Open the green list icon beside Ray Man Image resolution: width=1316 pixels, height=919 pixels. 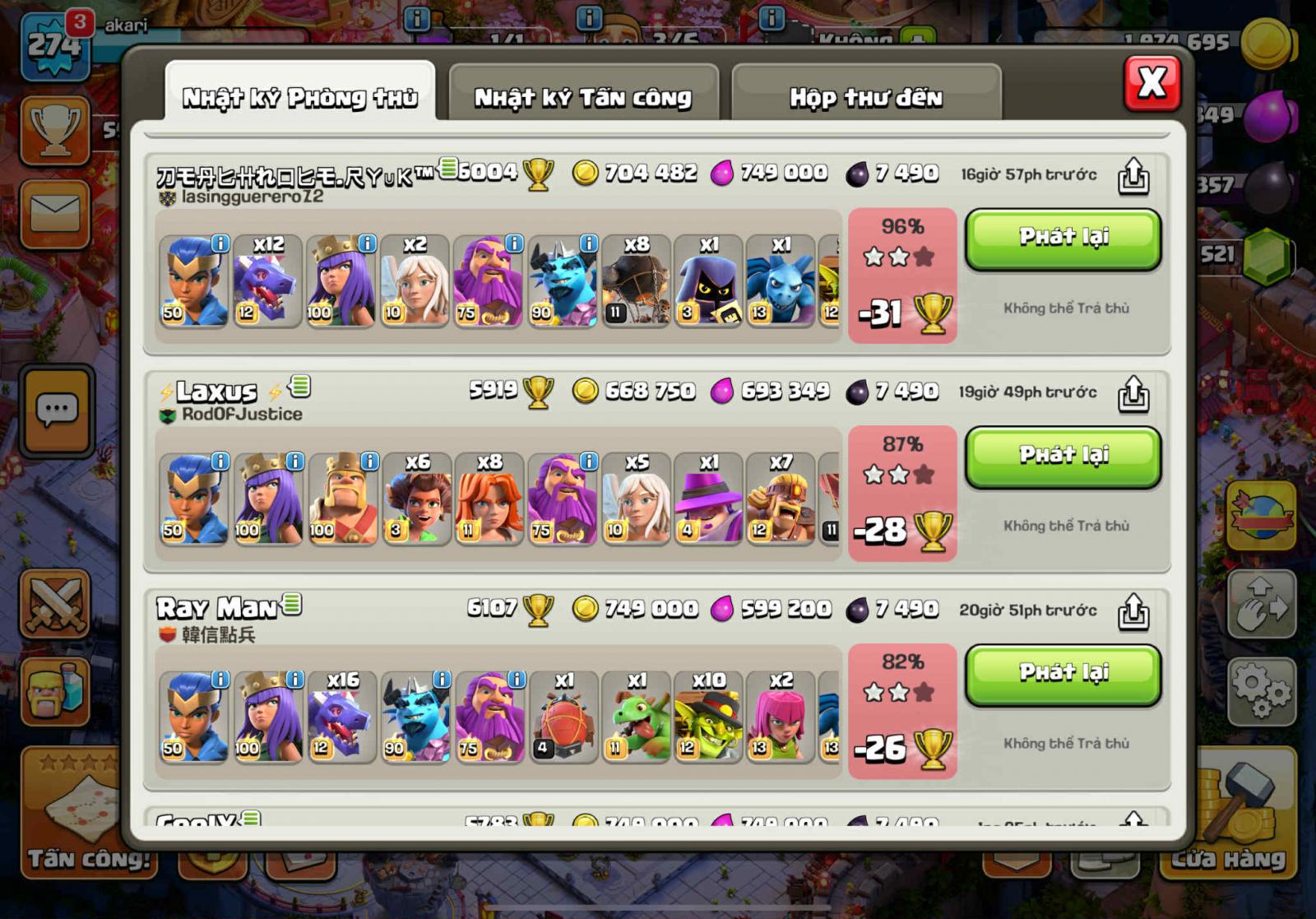[x=292, y=606]
